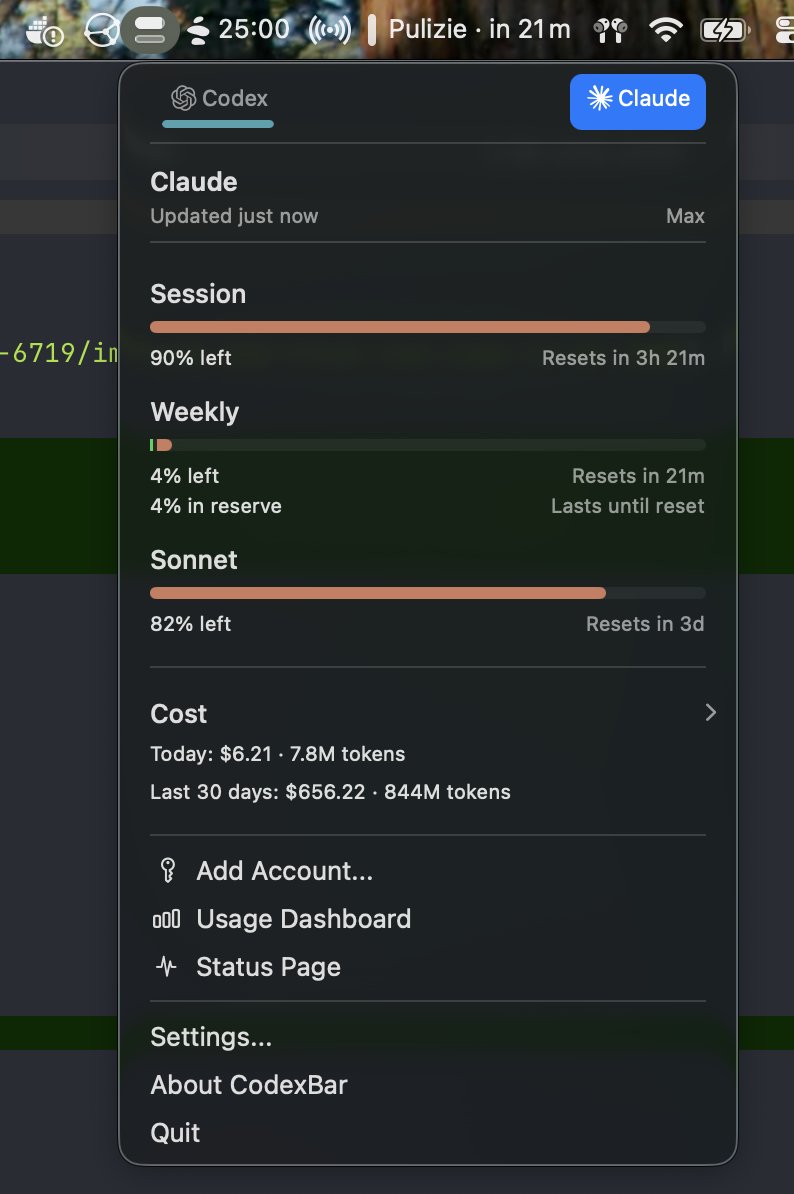
Task: Click the broadcast waves menu bar icon
Action: [x=330, y=30]
